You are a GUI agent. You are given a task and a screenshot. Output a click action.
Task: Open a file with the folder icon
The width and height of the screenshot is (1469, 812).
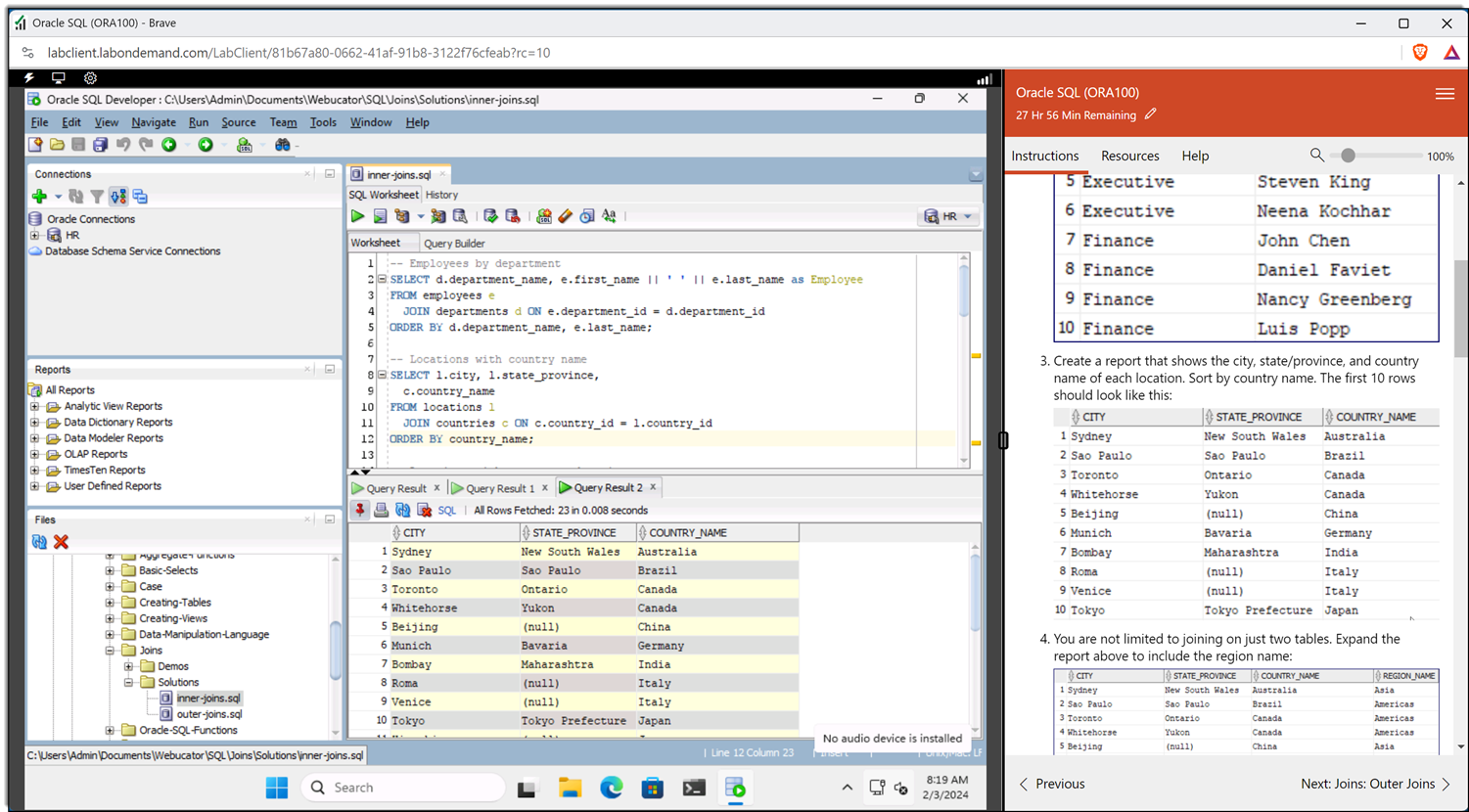tap(57, 145)
